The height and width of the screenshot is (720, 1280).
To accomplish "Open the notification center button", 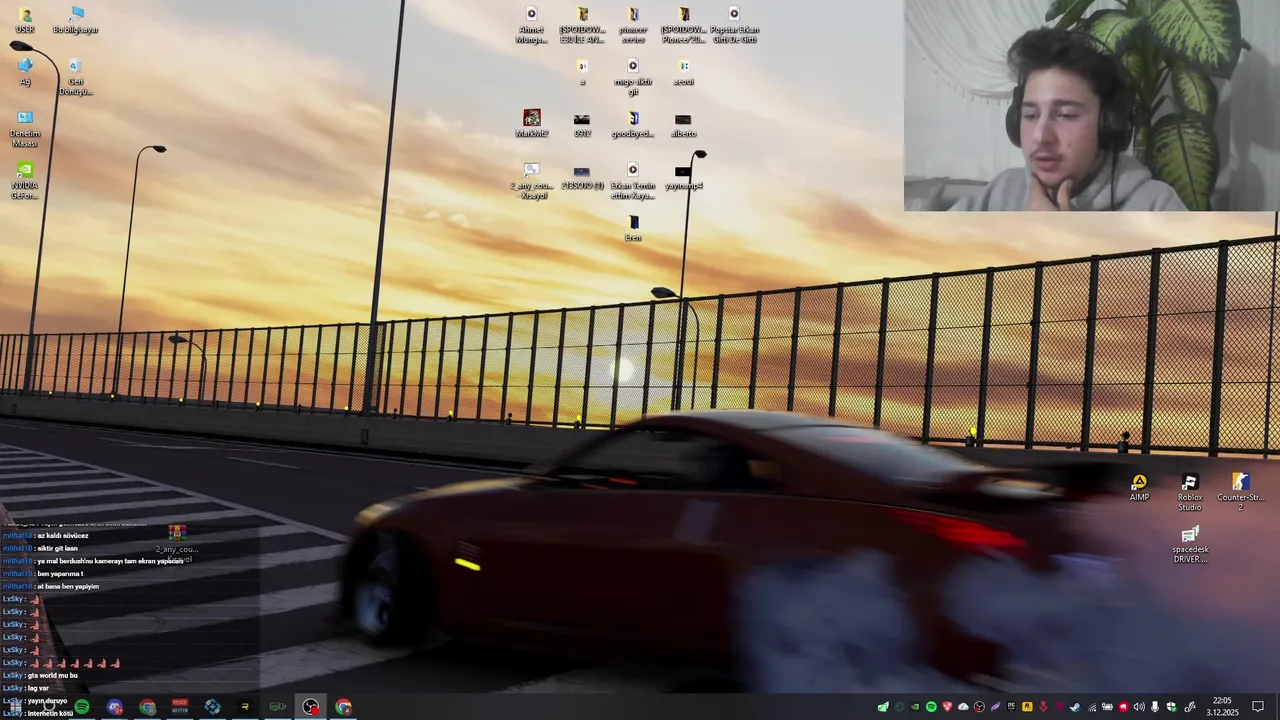I will [x=1258, y=707].
